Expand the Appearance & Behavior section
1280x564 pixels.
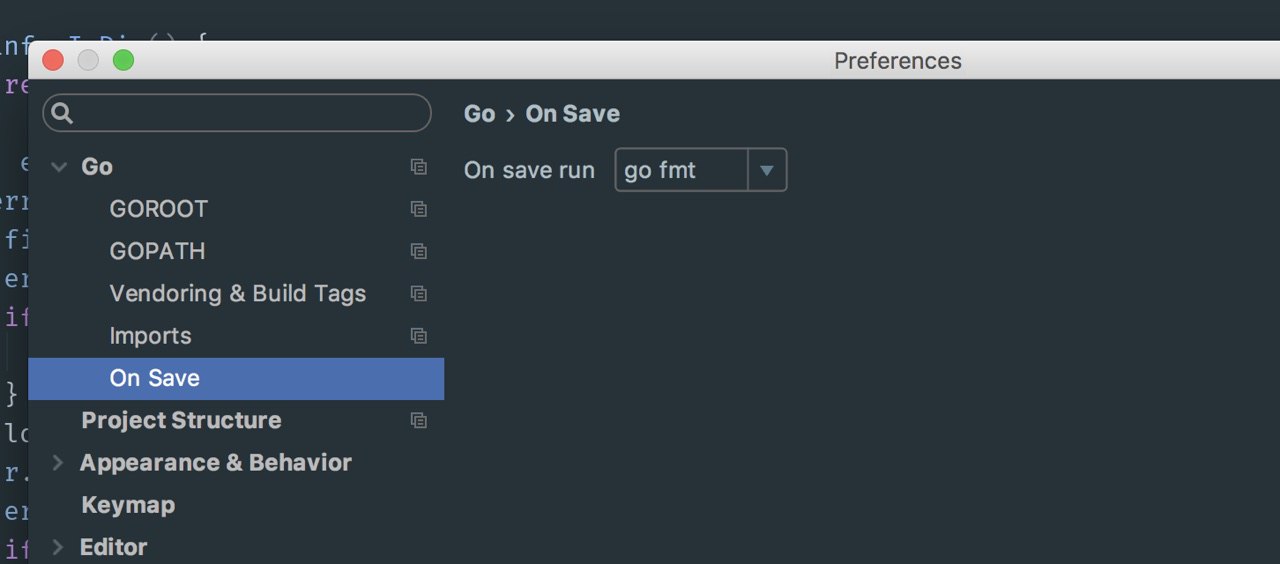pyautogui.click(x=58, y=463)
